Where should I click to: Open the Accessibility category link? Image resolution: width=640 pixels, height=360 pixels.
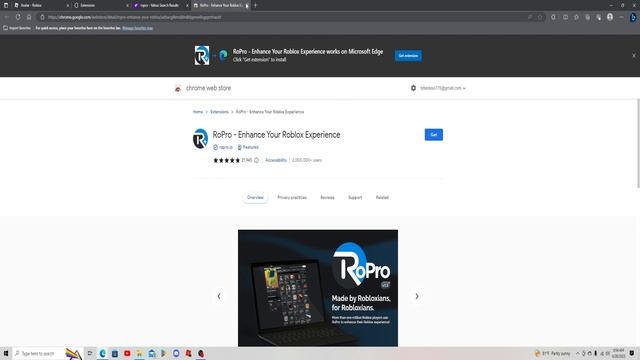pos(276,160)
